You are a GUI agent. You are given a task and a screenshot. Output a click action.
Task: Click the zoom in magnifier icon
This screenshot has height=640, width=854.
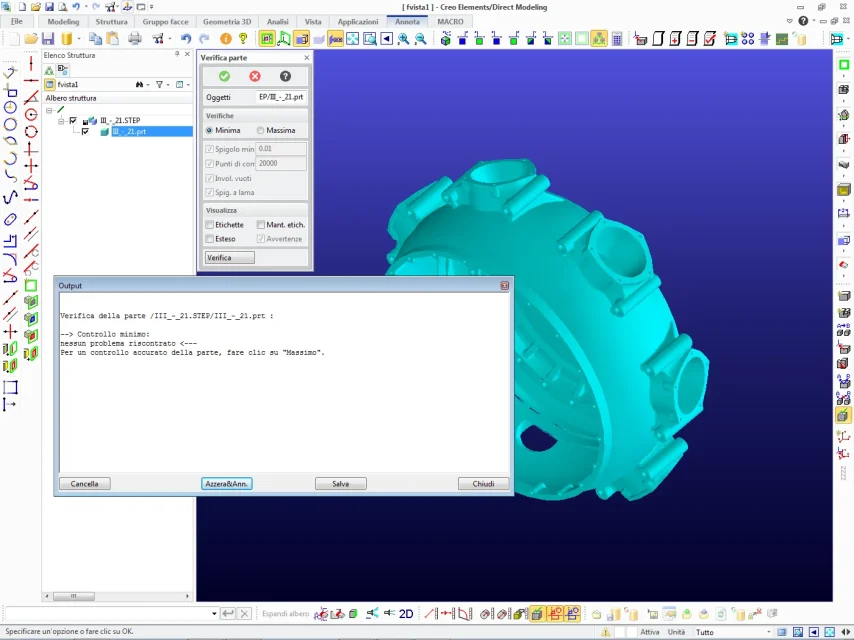pyautogui.click(x=404, y=39)
